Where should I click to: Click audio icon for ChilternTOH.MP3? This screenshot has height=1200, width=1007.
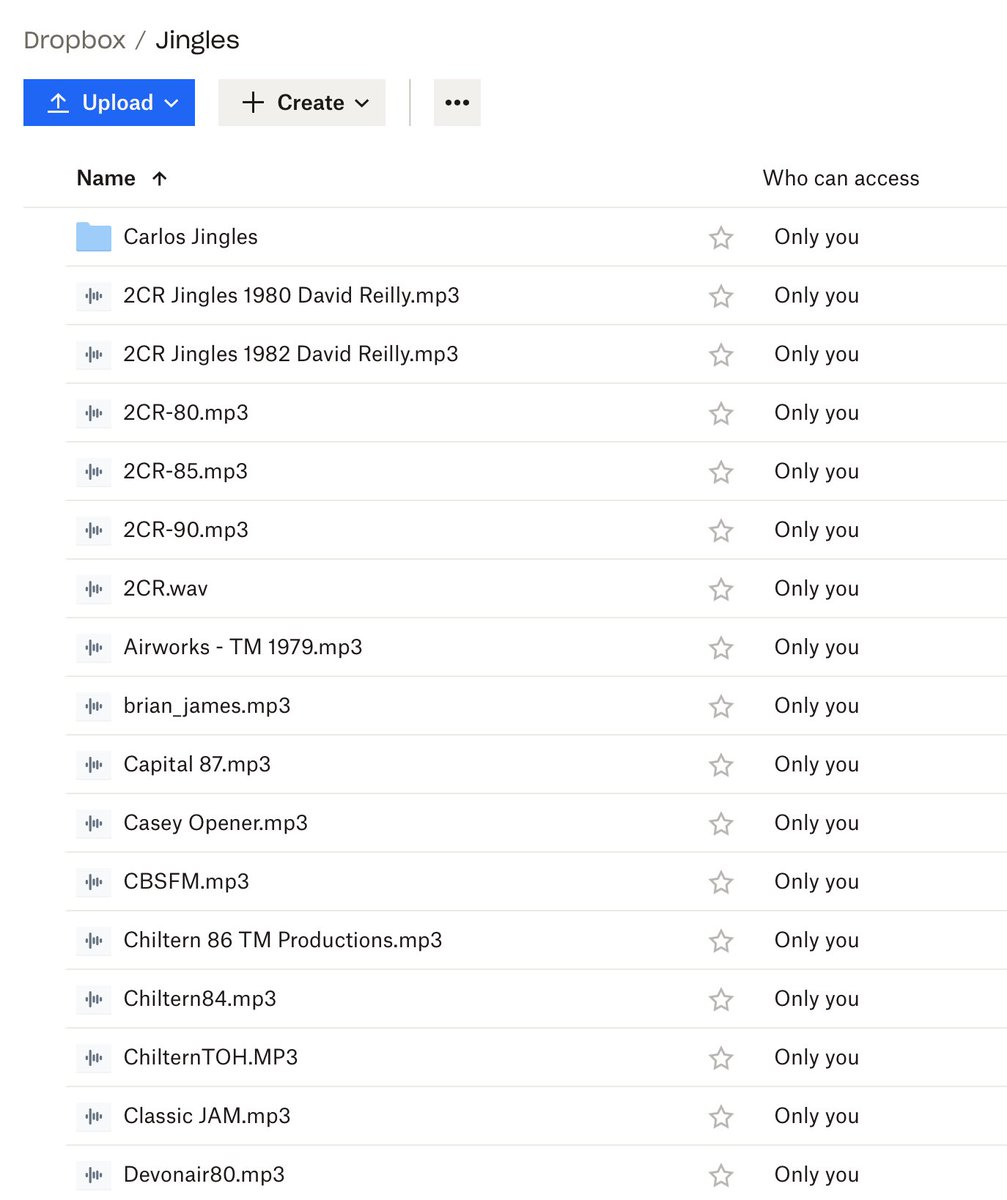tap(94, 1058)
